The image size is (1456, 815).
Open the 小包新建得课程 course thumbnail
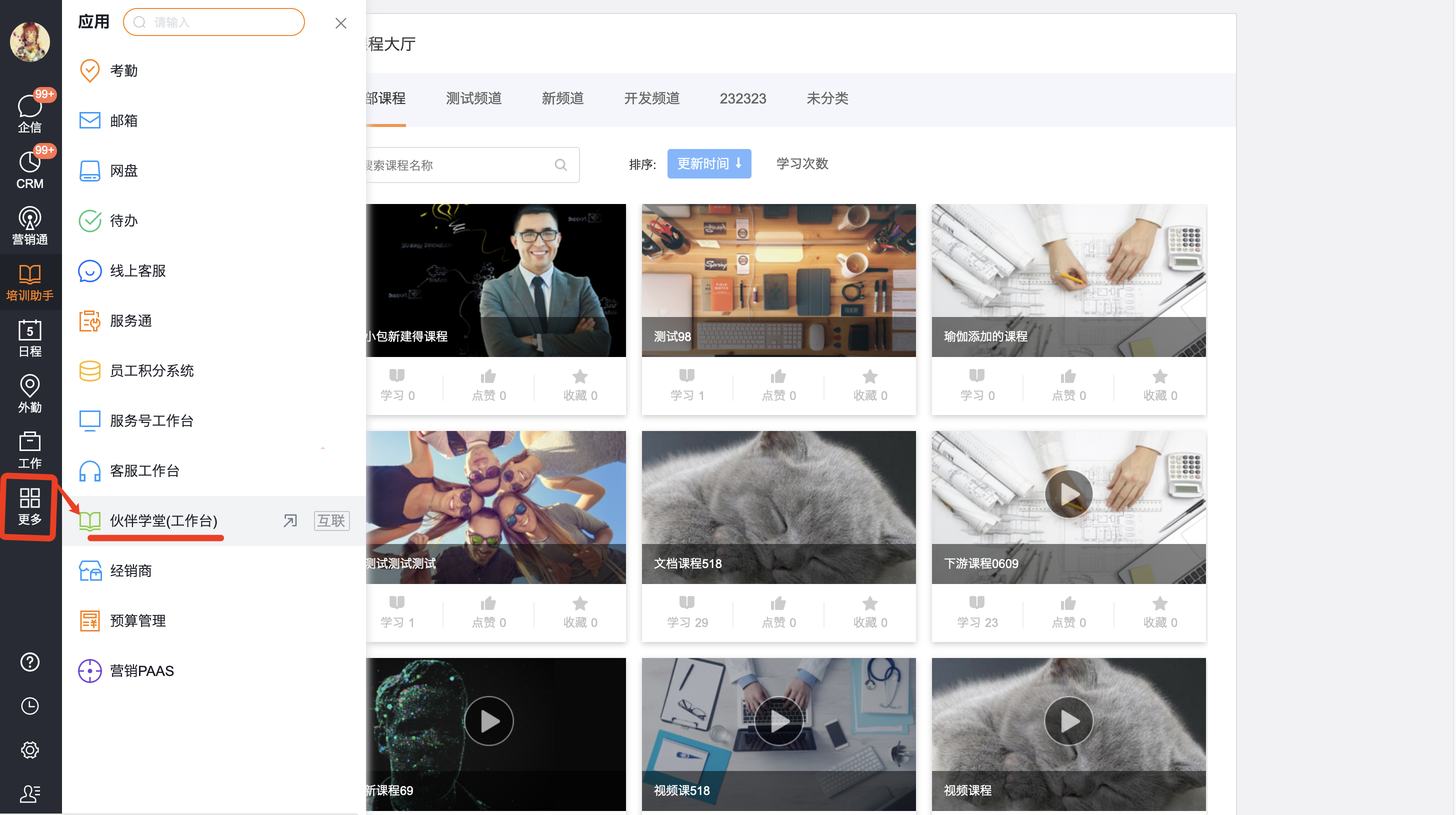(495, 280)
